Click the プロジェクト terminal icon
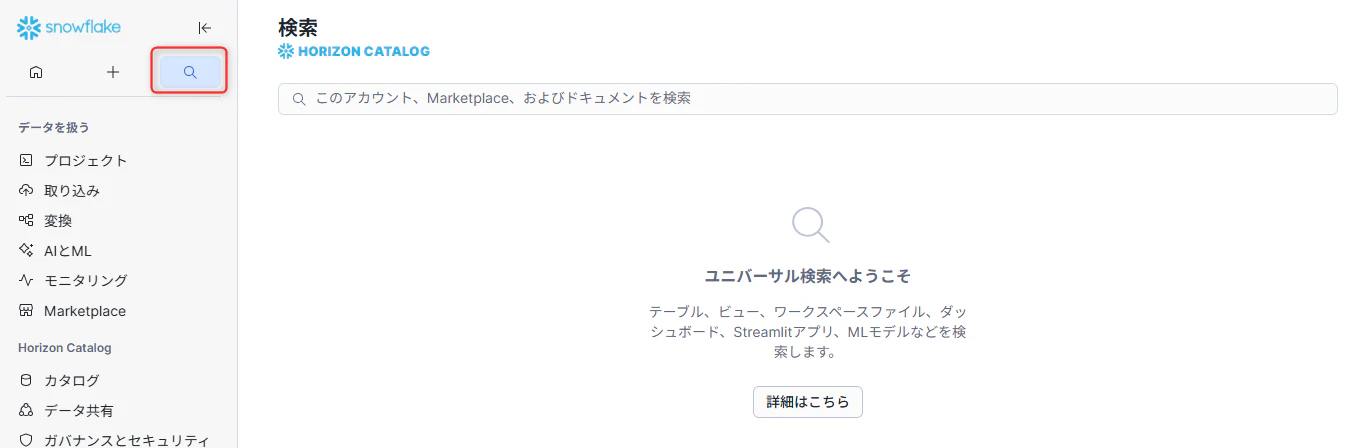The width and height of the screenshot is (1370, 448). click(x=27, y=160)
